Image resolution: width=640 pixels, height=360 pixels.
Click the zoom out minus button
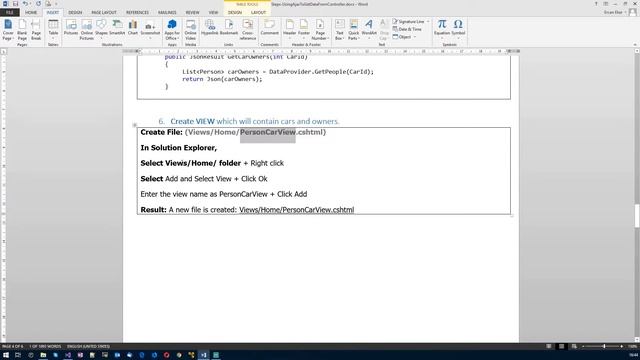tap(584, 346)
